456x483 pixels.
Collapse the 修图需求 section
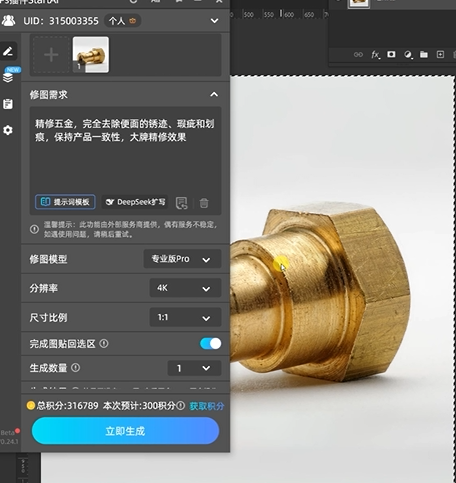(x=214, y=94)
